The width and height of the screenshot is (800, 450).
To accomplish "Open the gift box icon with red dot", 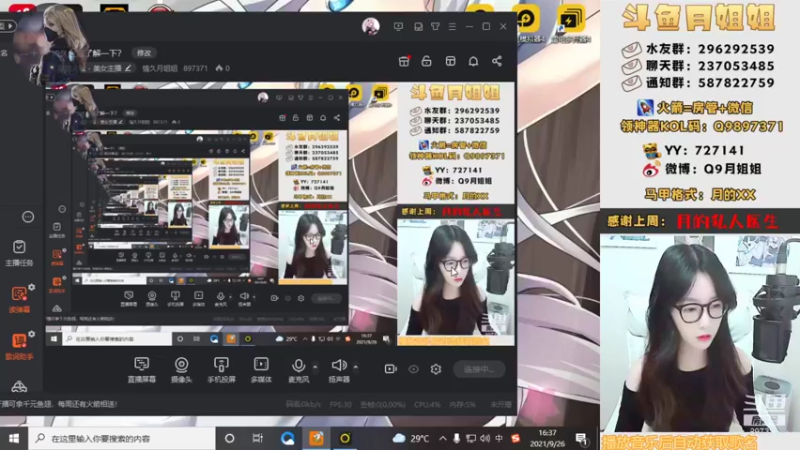I will [404, 61].
